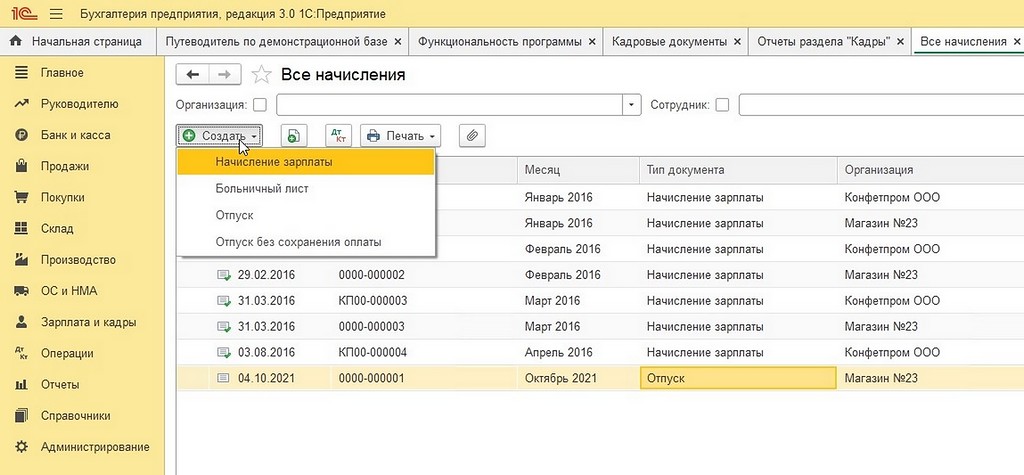The image size is (1024, 475).
Task: Click the document icon in the 04.10.2021 row
Action: pyautogui.click(x=224, y=378)
